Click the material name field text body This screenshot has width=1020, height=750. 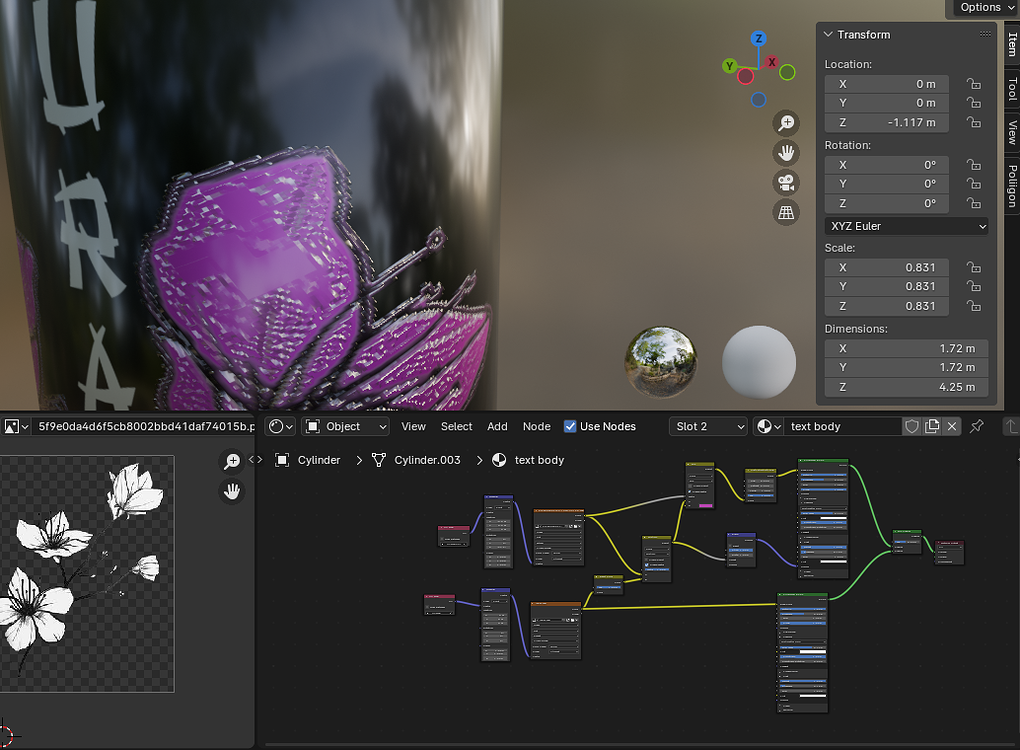[x=843, y=426]
